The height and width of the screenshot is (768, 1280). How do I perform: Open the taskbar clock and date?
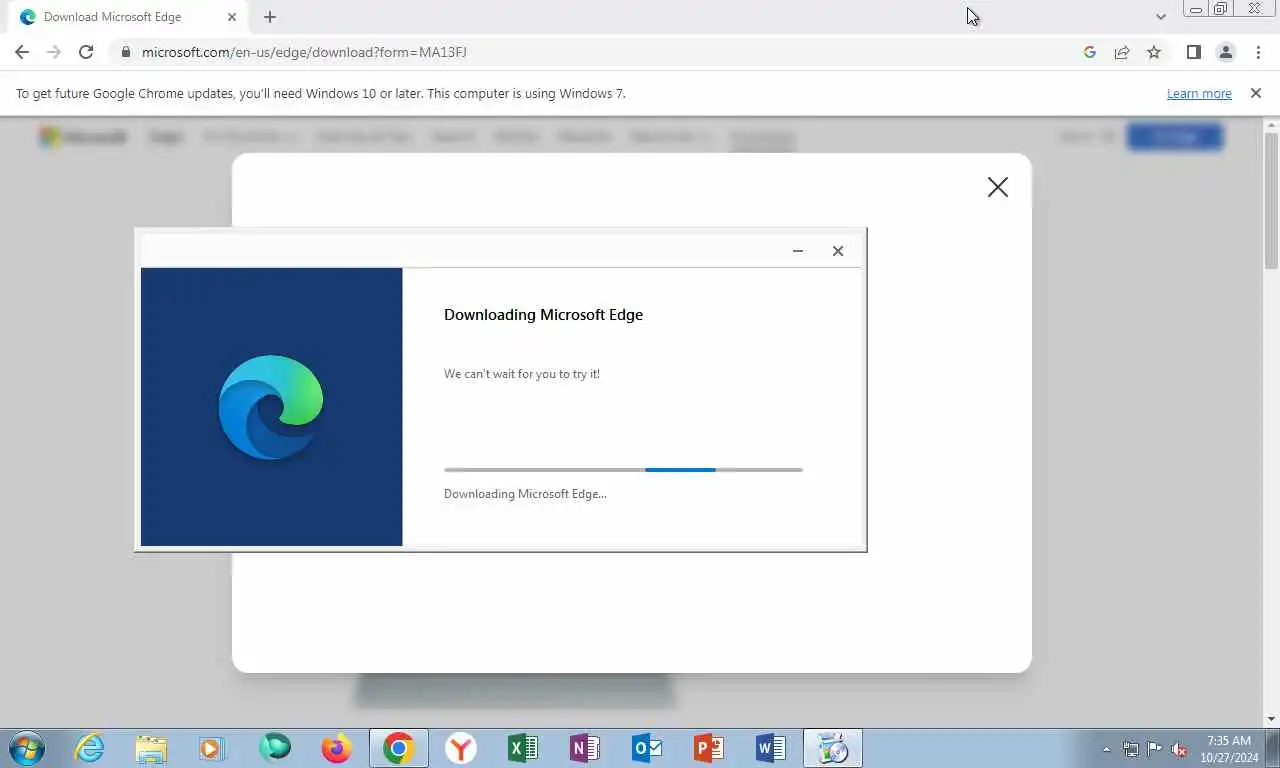[1229, 748]
